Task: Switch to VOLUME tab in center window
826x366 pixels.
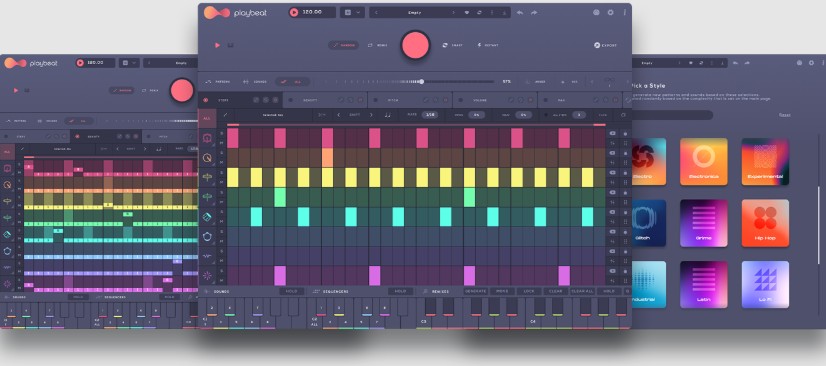Action: pyautogui.click(x=495, y=100)
